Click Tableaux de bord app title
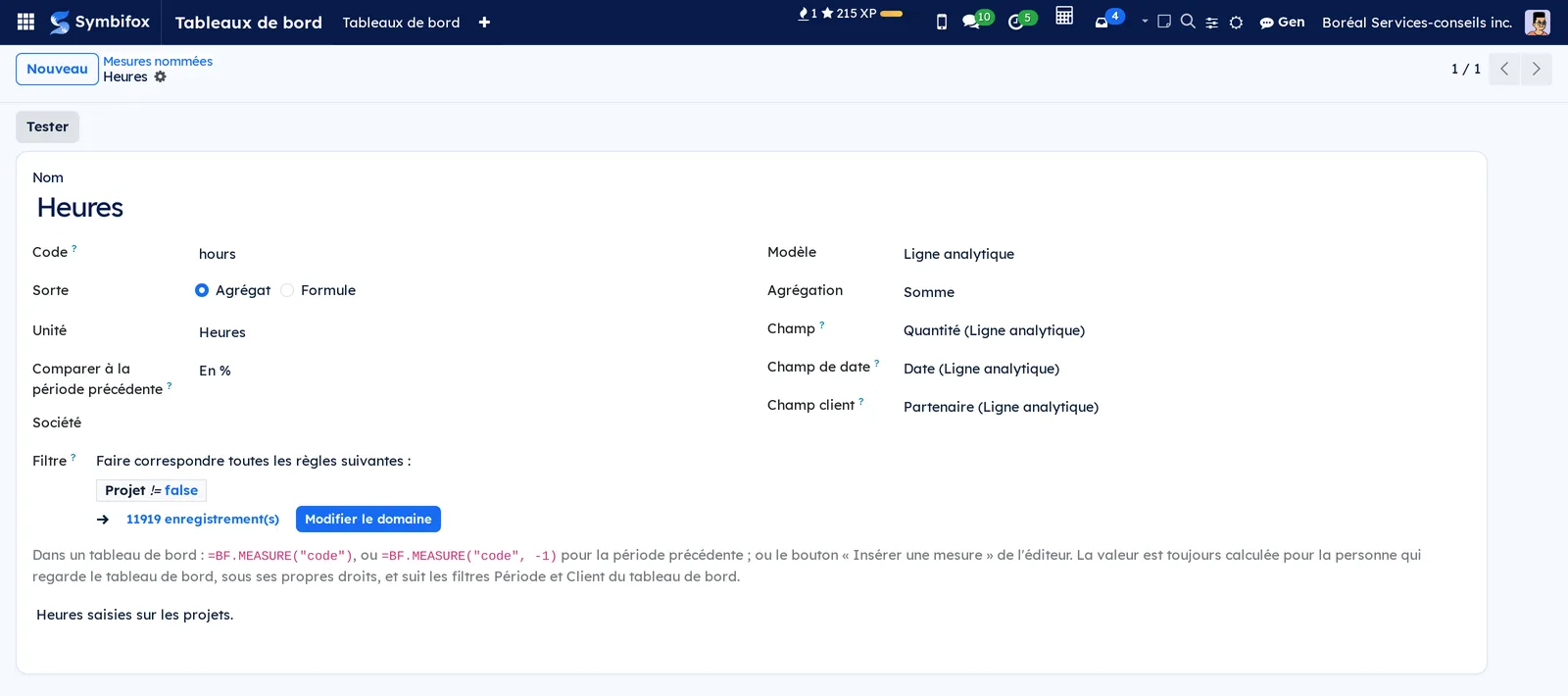This screenshot has height=696, width=1568. point(249,22)
